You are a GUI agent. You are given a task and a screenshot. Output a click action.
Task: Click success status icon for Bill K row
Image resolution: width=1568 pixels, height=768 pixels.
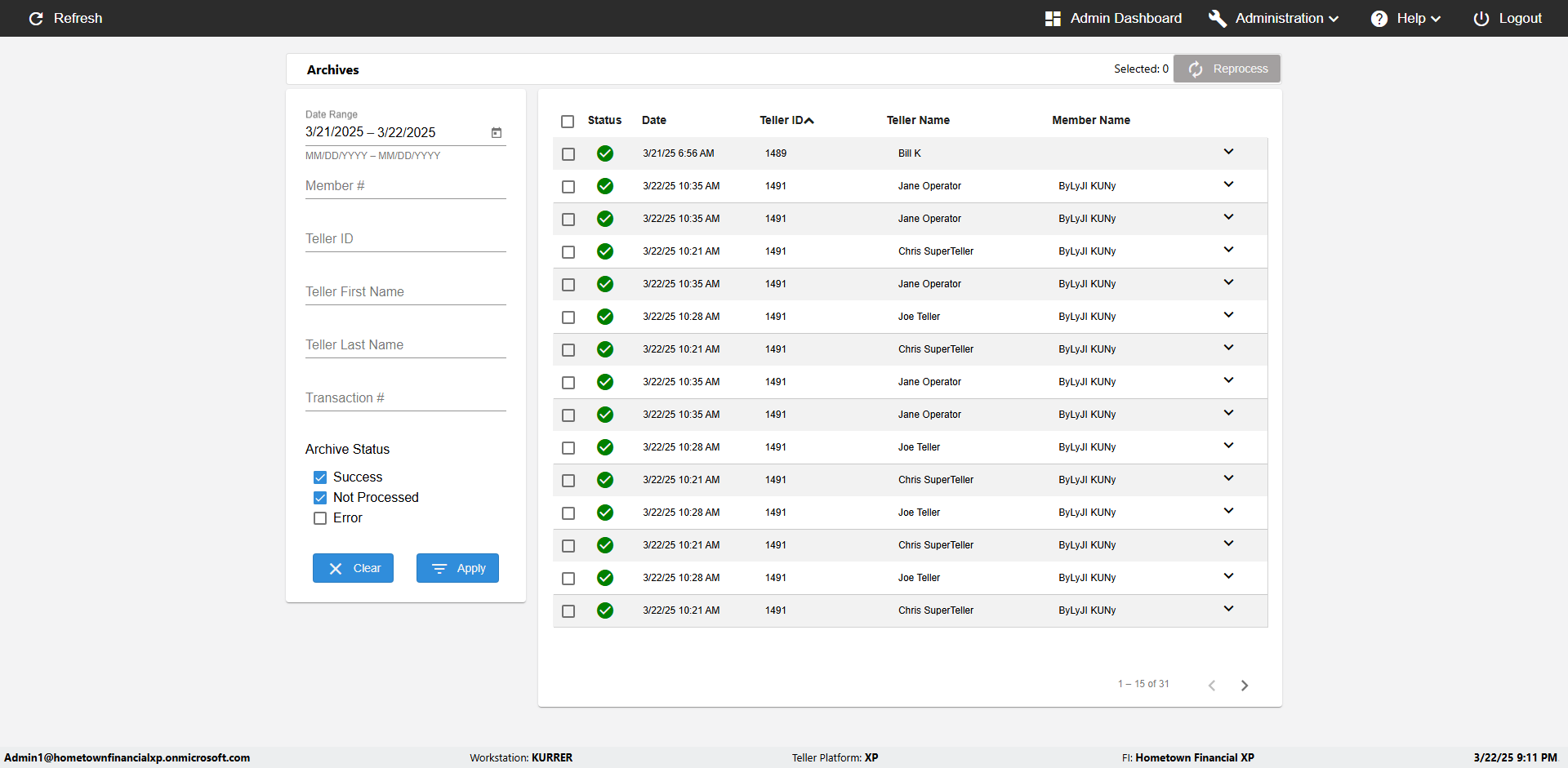(x=605, y=153)
